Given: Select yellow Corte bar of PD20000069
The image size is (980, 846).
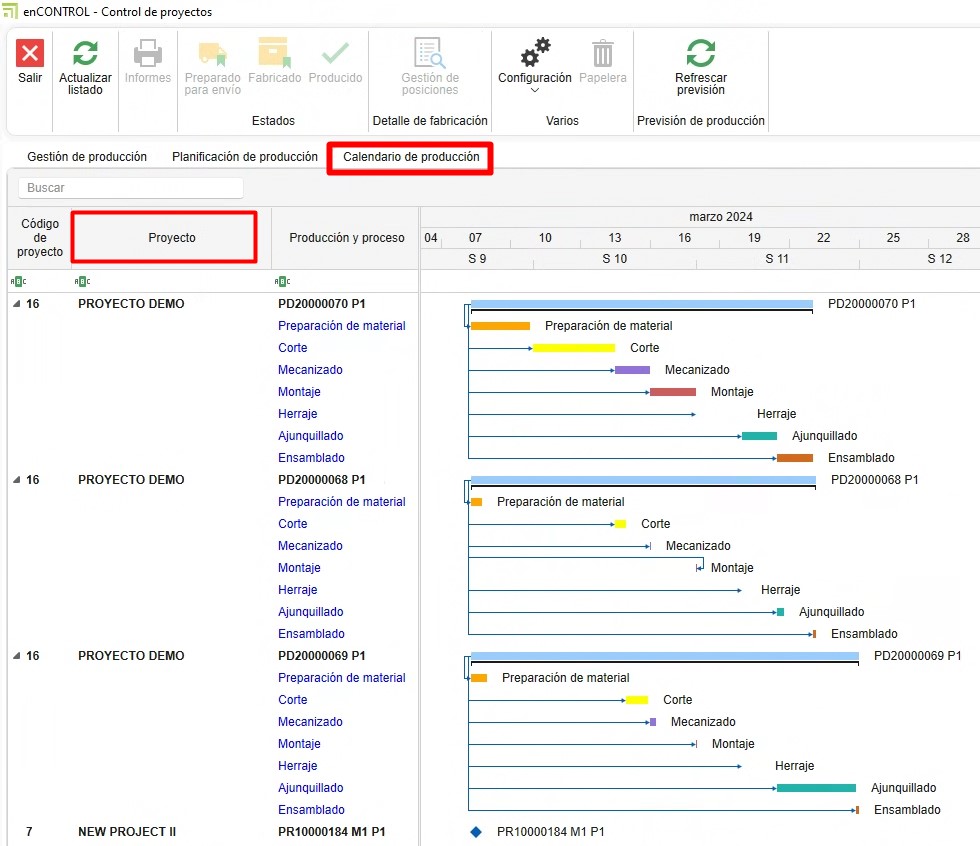Looking at the screenshot, I should pyautogui.click(x=637, y=700).
